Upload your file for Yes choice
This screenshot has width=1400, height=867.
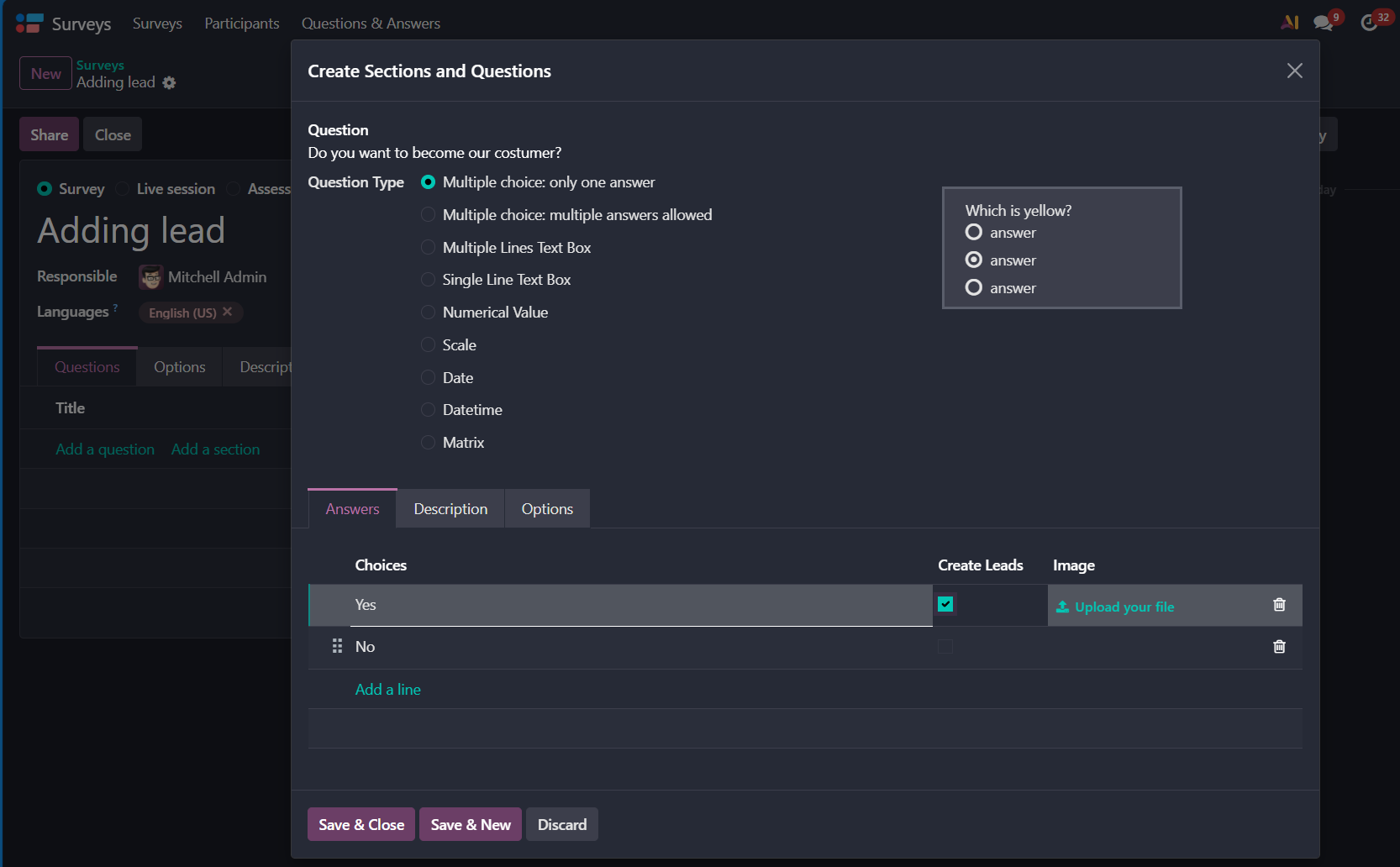[1123, 607]
